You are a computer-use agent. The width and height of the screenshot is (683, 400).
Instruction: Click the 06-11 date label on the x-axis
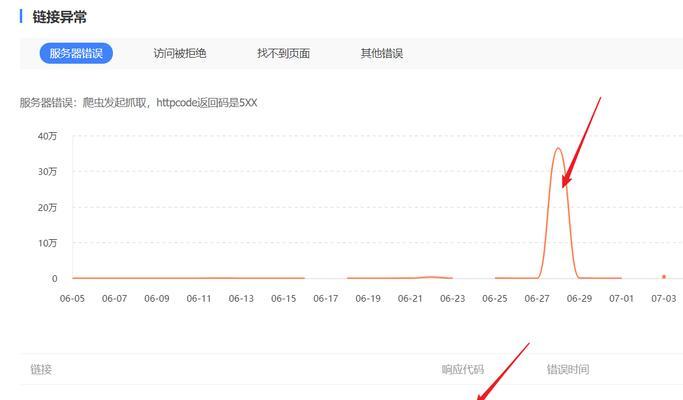[199, 298]
